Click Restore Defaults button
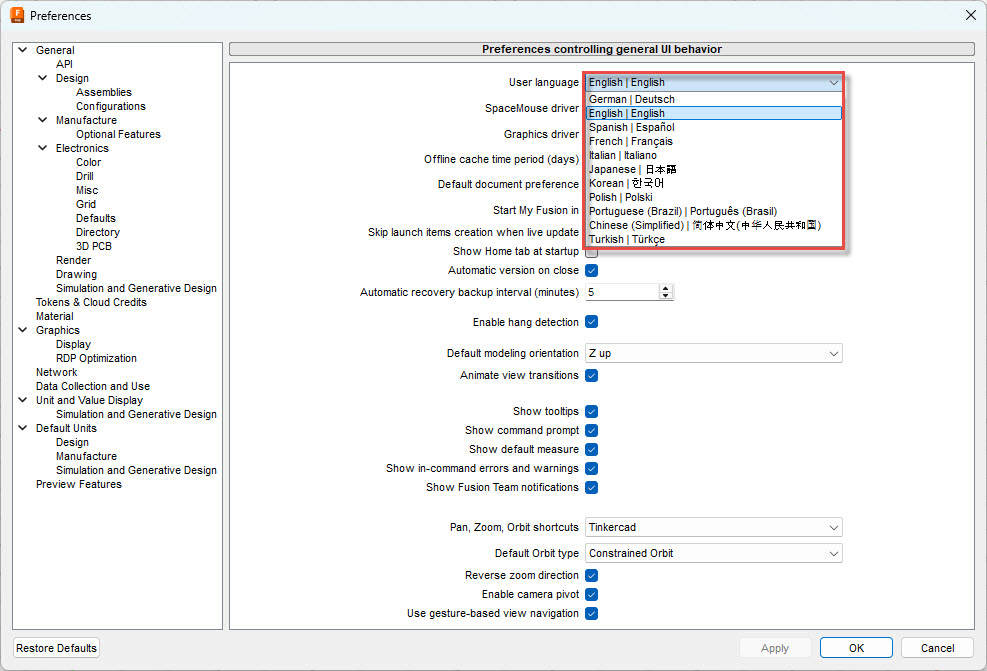This screenshot has width=987, height=671. click(x=57, y=648)
